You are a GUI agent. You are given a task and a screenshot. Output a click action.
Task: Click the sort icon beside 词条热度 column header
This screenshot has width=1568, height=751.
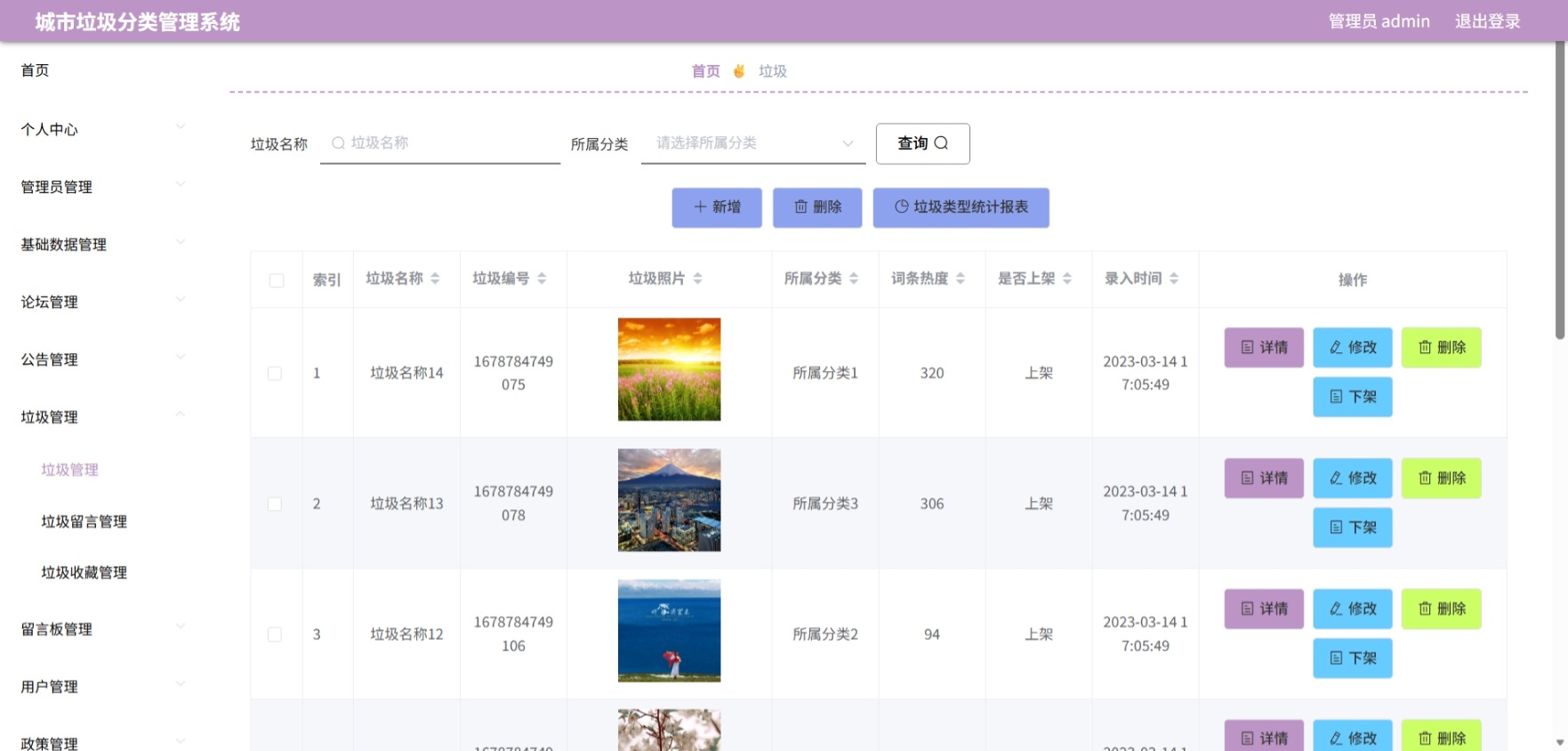(x=961, y=279)
